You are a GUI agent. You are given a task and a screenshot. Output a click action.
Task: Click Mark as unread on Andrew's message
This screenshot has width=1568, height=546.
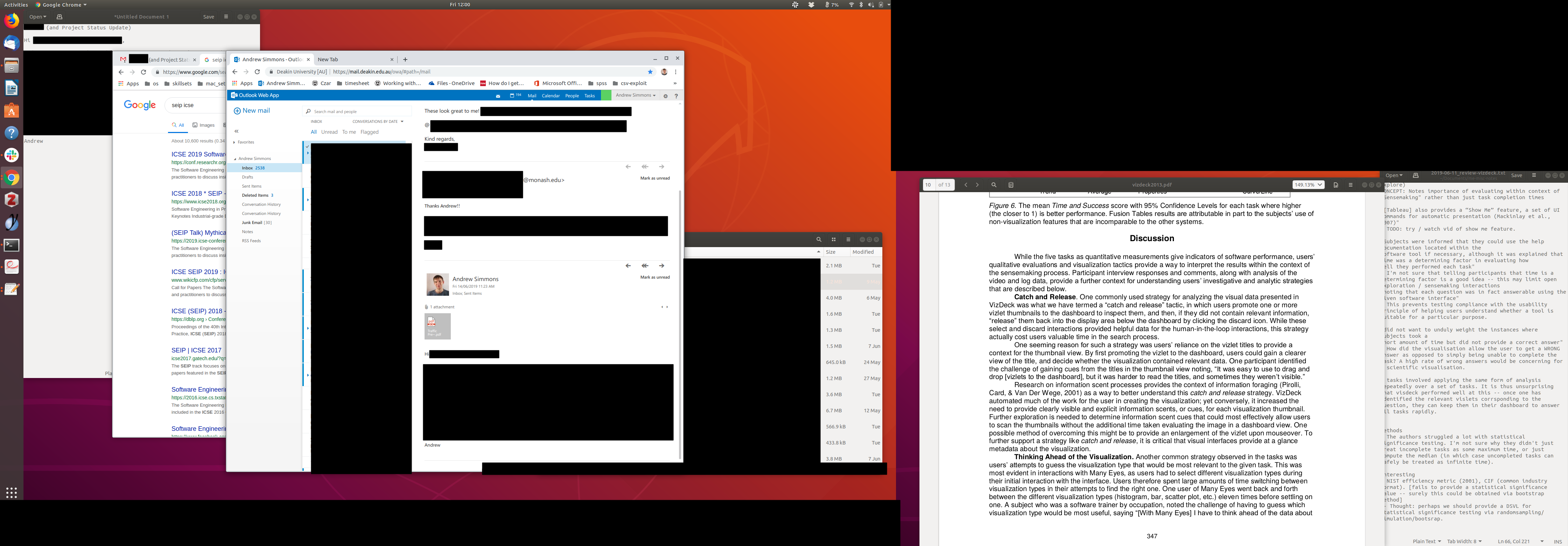[x=654, y=278]
